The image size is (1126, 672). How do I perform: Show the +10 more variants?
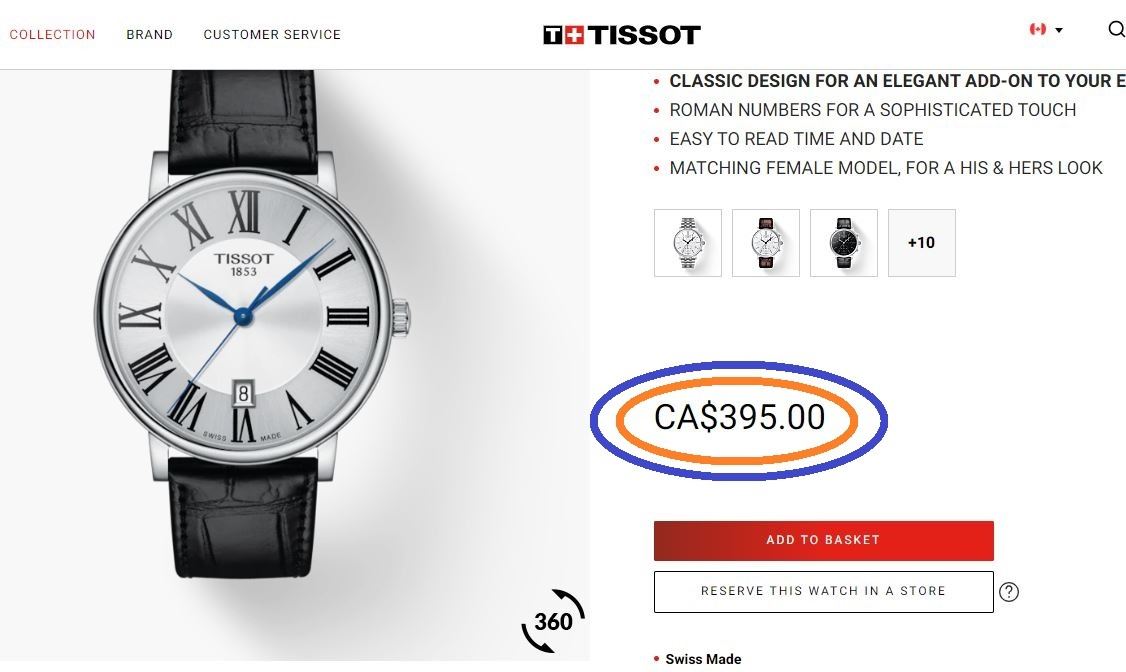922,243
